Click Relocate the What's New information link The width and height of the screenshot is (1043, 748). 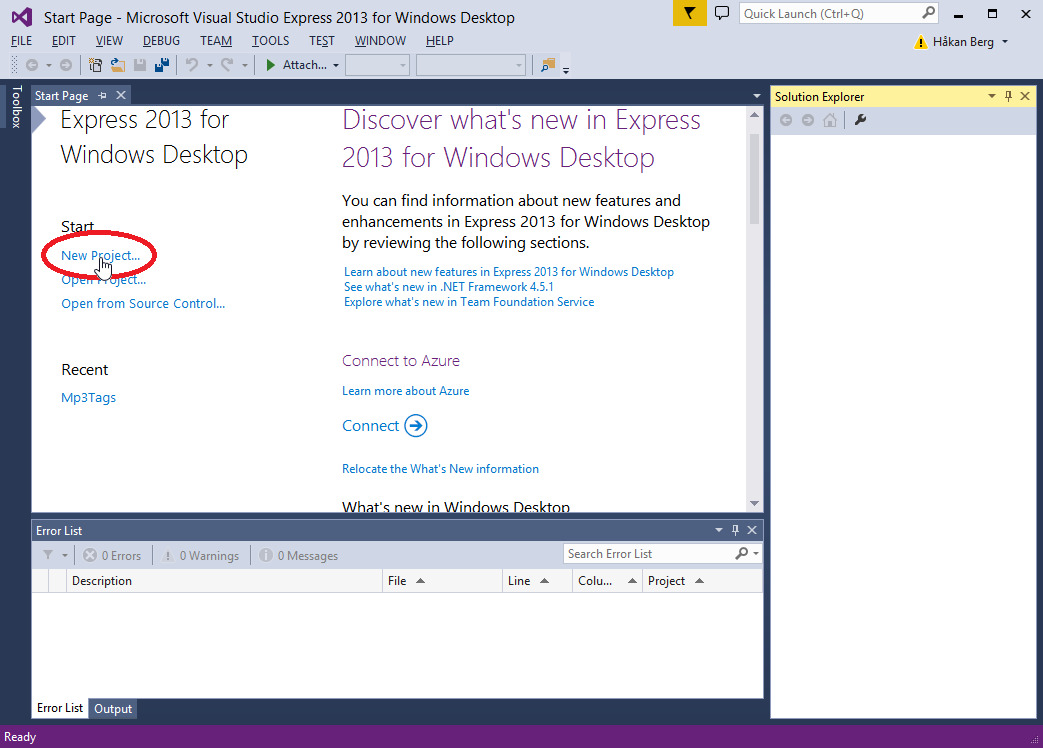point(440,469)
